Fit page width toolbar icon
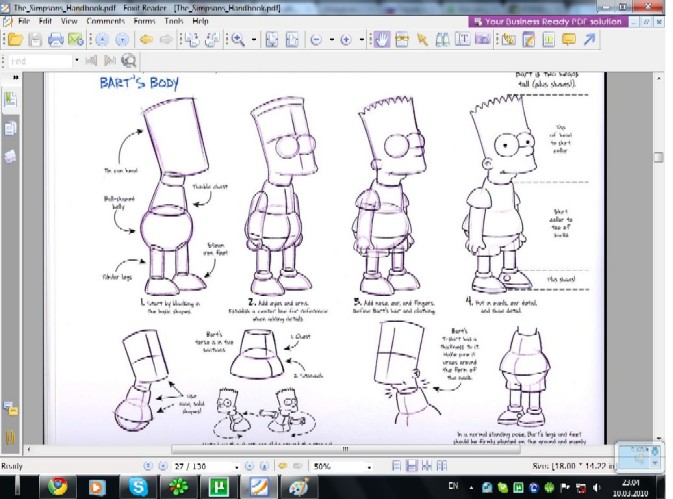The width and height of the screenshot is (673, 499). pos(292,40)
